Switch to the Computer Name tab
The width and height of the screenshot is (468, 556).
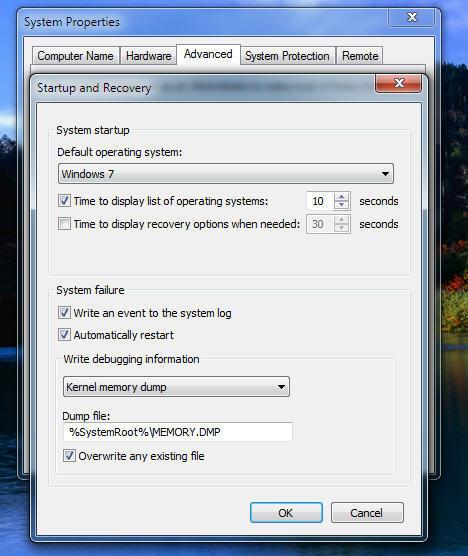(76, 56)
